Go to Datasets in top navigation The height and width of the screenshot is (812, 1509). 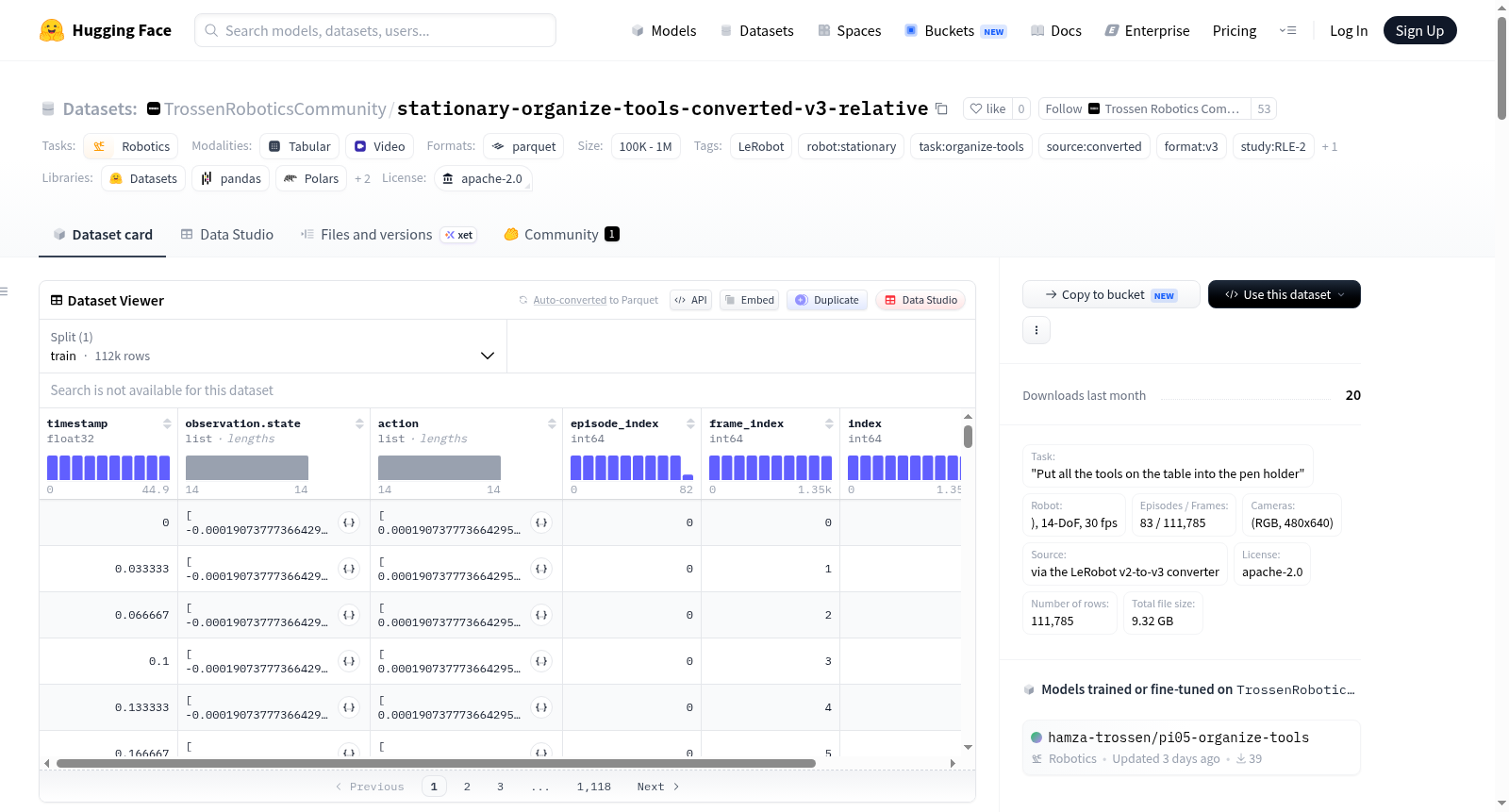tap(757, 30)
